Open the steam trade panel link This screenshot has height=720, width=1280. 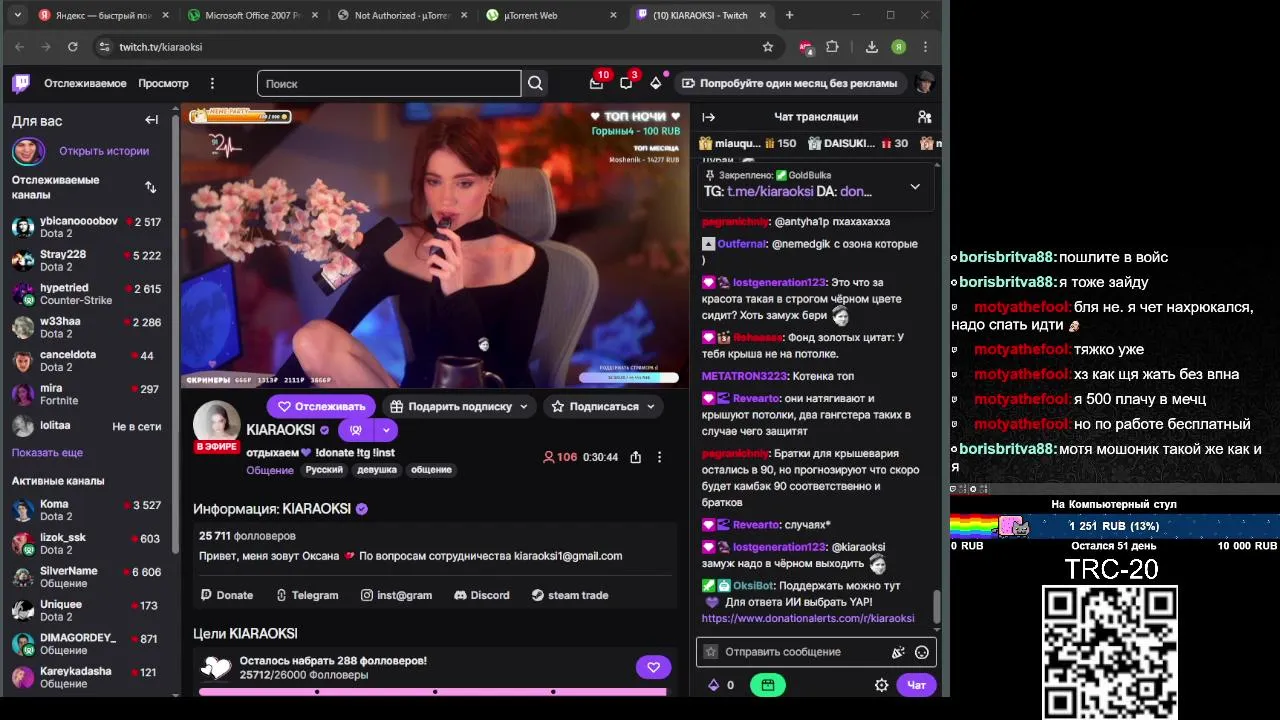(570, 595)
